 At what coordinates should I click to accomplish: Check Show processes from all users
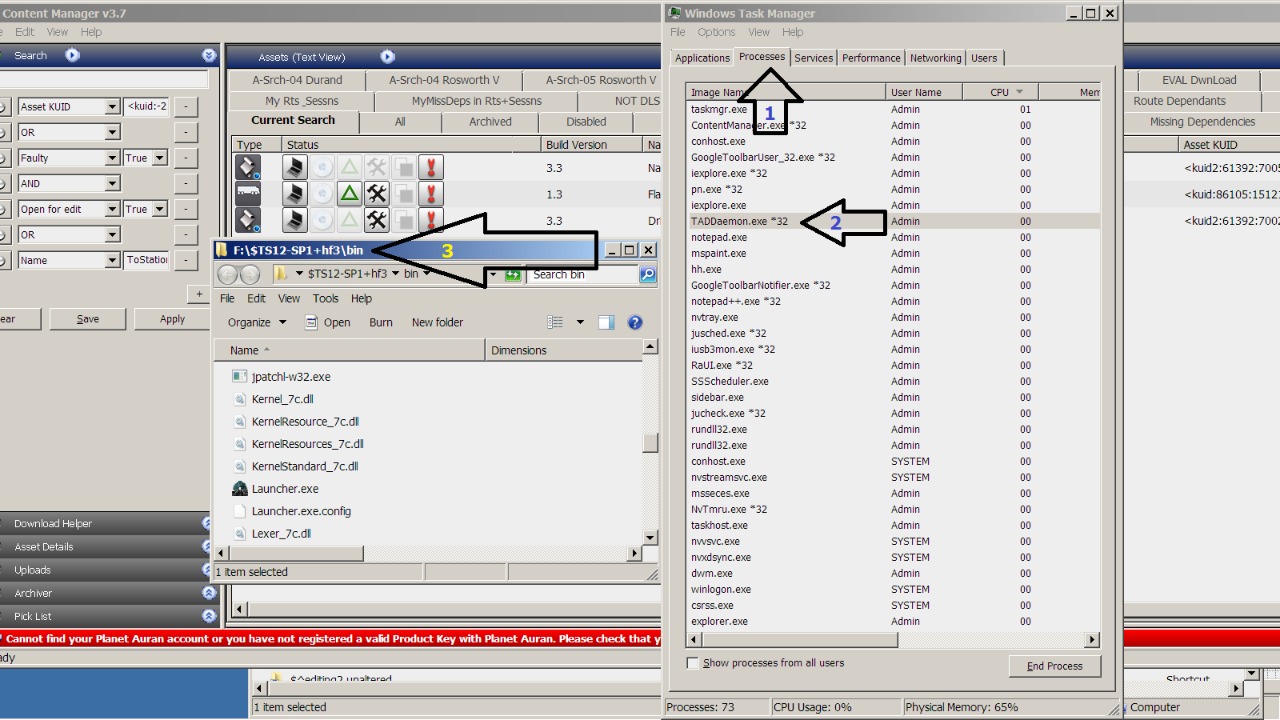coord(693,663)
